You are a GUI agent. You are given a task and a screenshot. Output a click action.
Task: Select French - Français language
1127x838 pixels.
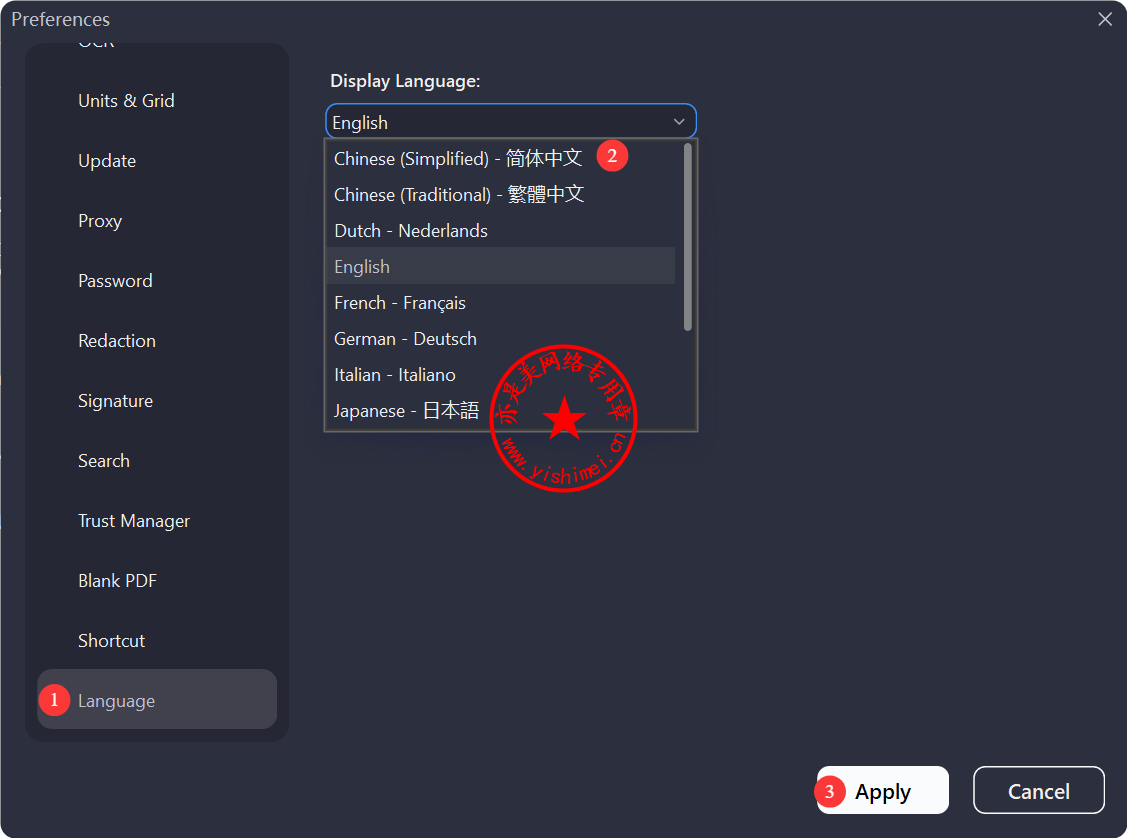click(400, 303)
